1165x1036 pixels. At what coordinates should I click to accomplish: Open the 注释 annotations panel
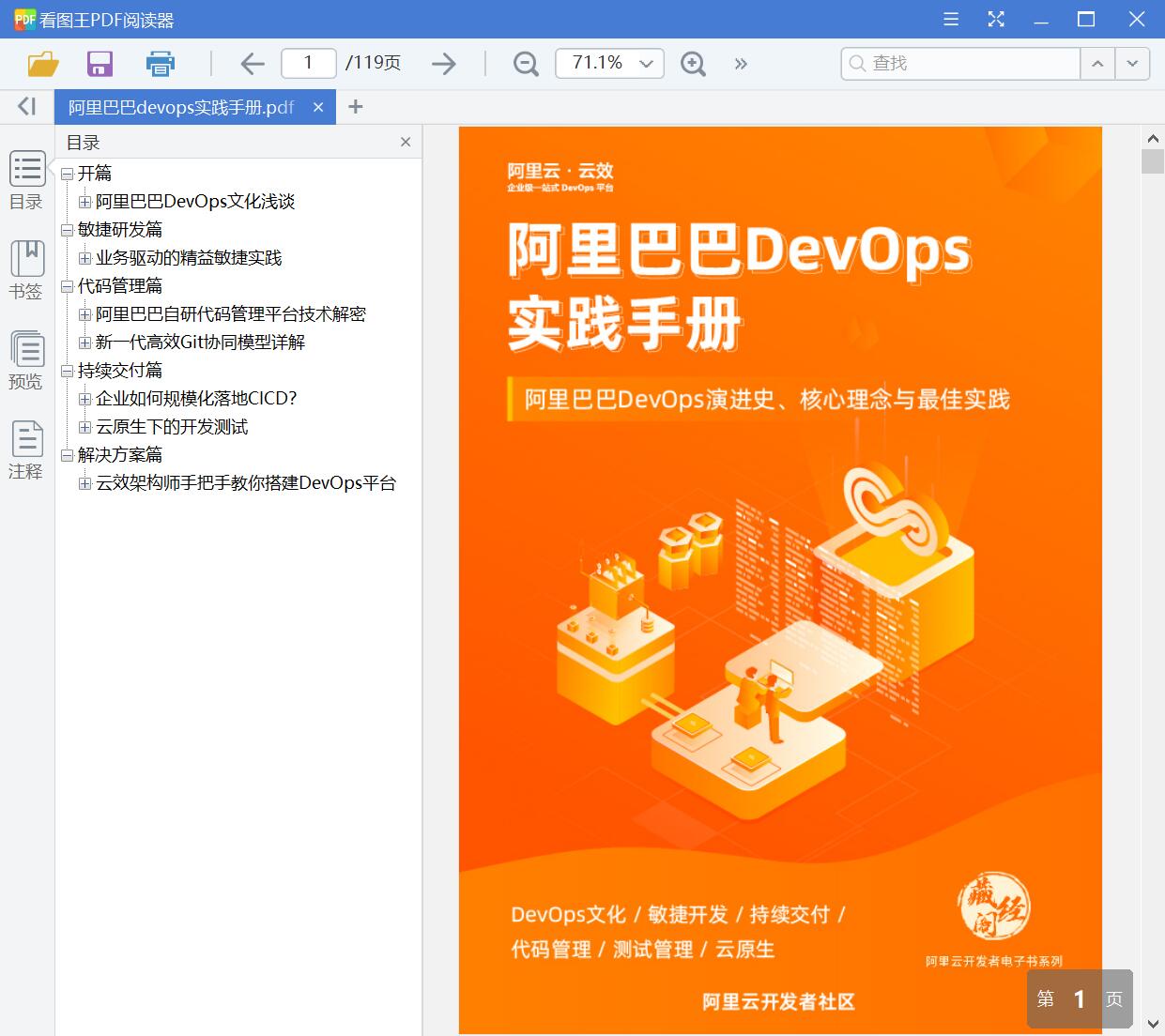27,450
